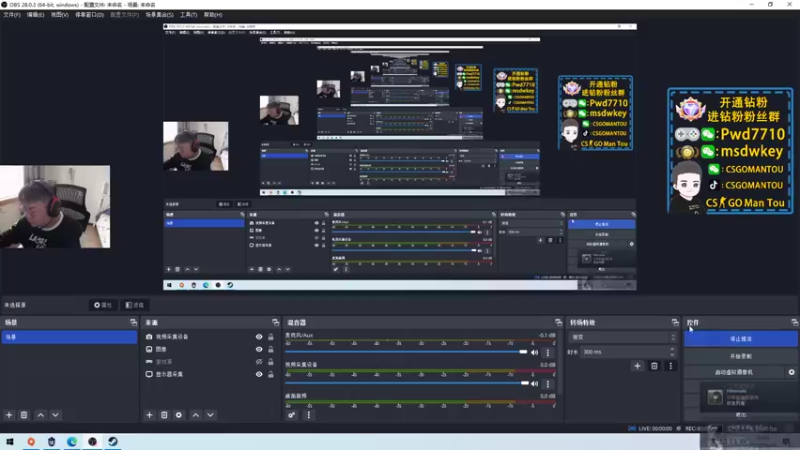Add a new scene with plus icon
The width and height of the screenshot is (800, 450).
[x=9, y=415]
